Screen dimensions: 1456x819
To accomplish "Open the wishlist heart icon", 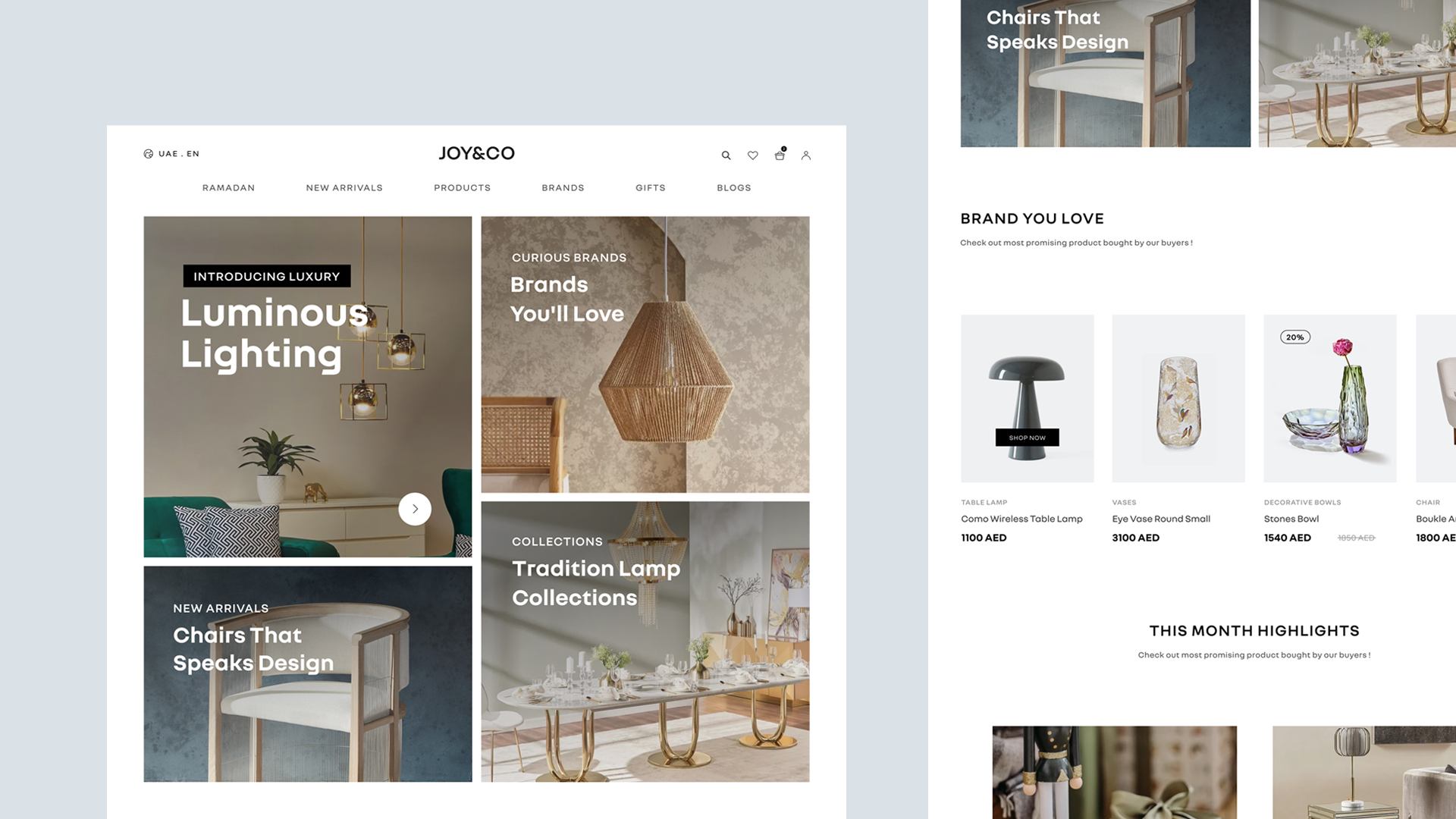I will [x=752, y=155].
